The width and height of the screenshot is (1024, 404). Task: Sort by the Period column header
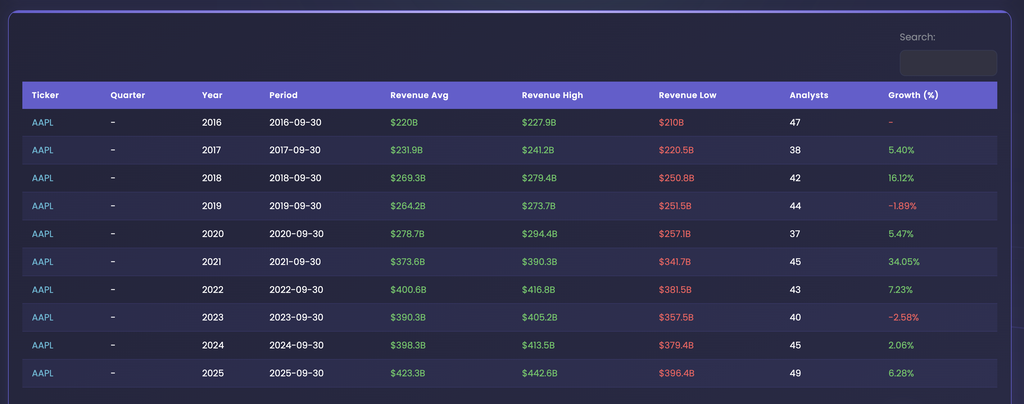(283, 95)
